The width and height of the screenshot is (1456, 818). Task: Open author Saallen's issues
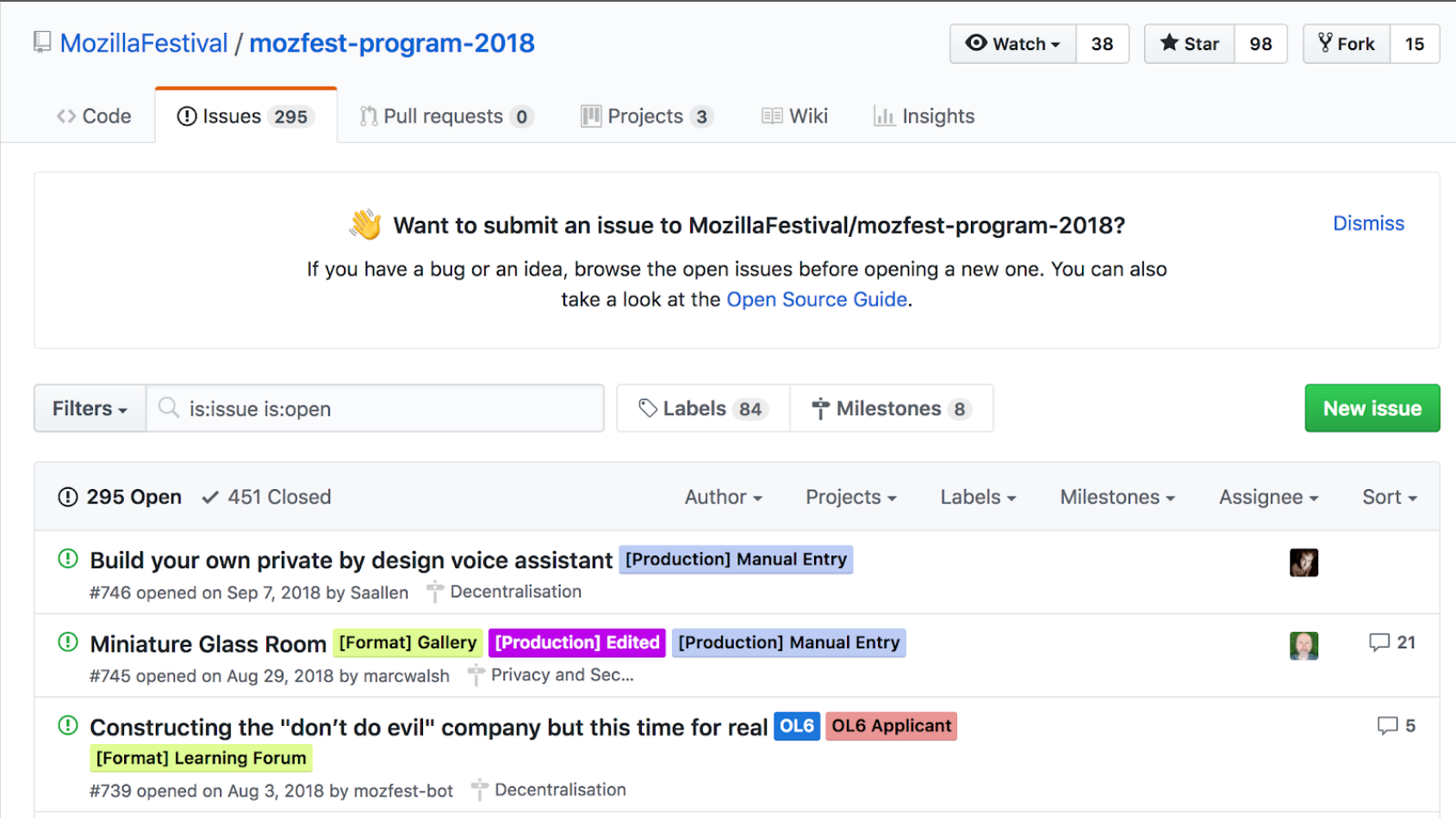click(x=379, y=592)
